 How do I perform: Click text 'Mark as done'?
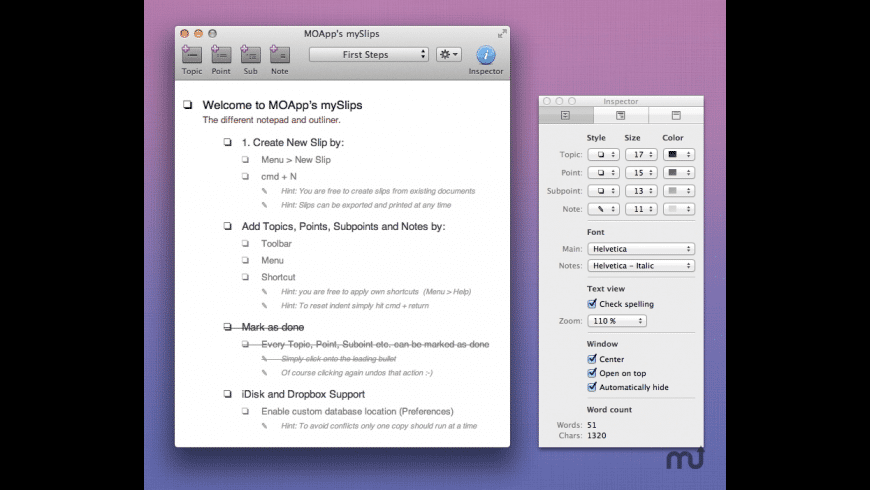272,327
